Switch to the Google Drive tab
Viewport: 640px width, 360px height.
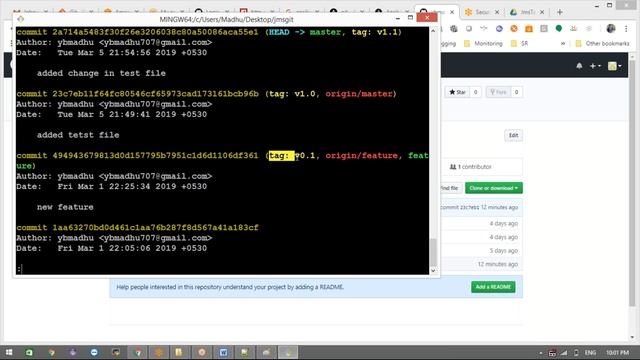tap(527, 12)
